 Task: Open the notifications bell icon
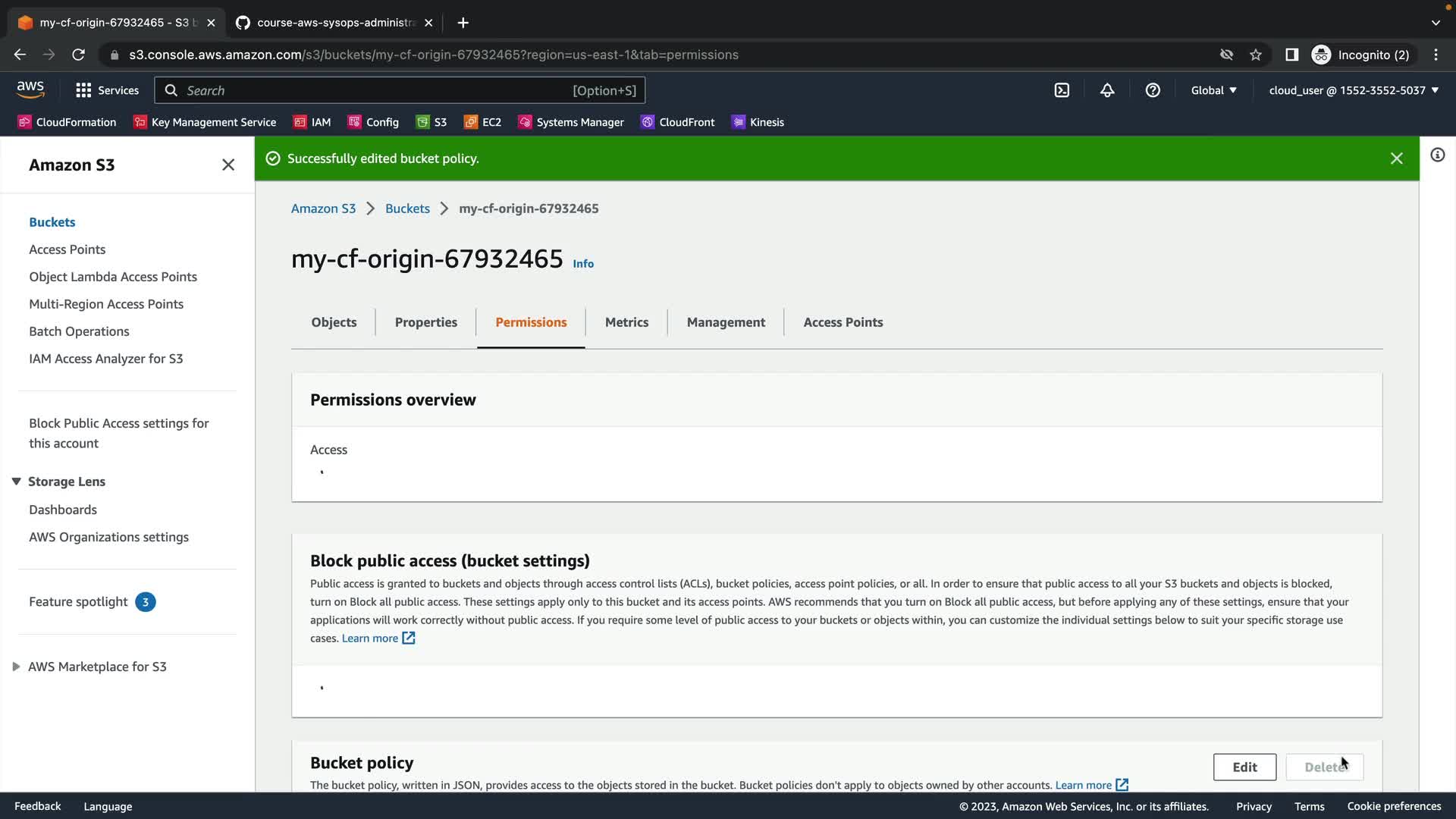[1107, 90]
